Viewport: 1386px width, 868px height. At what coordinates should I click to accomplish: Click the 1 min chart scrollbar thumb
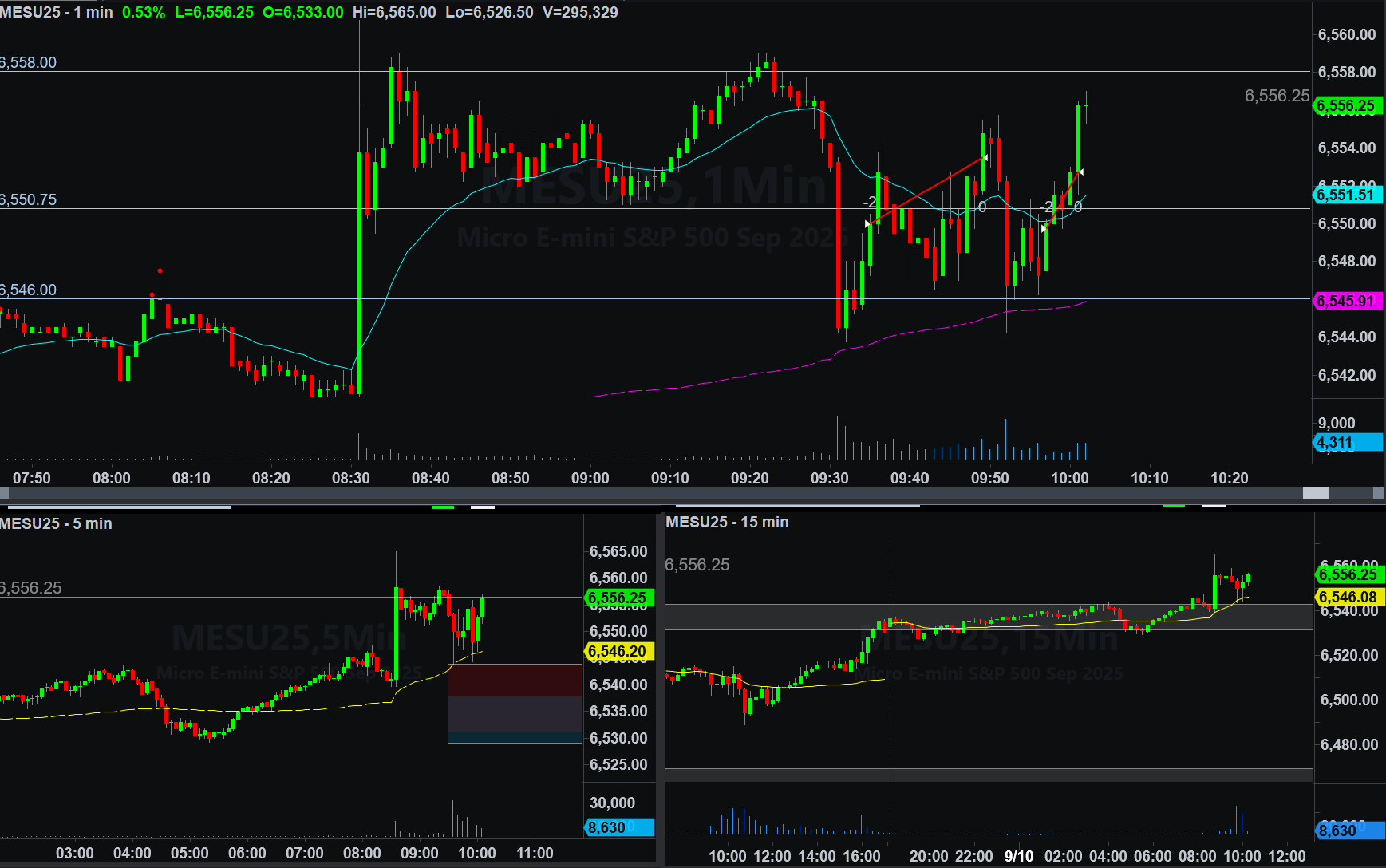click(1315, 493)
